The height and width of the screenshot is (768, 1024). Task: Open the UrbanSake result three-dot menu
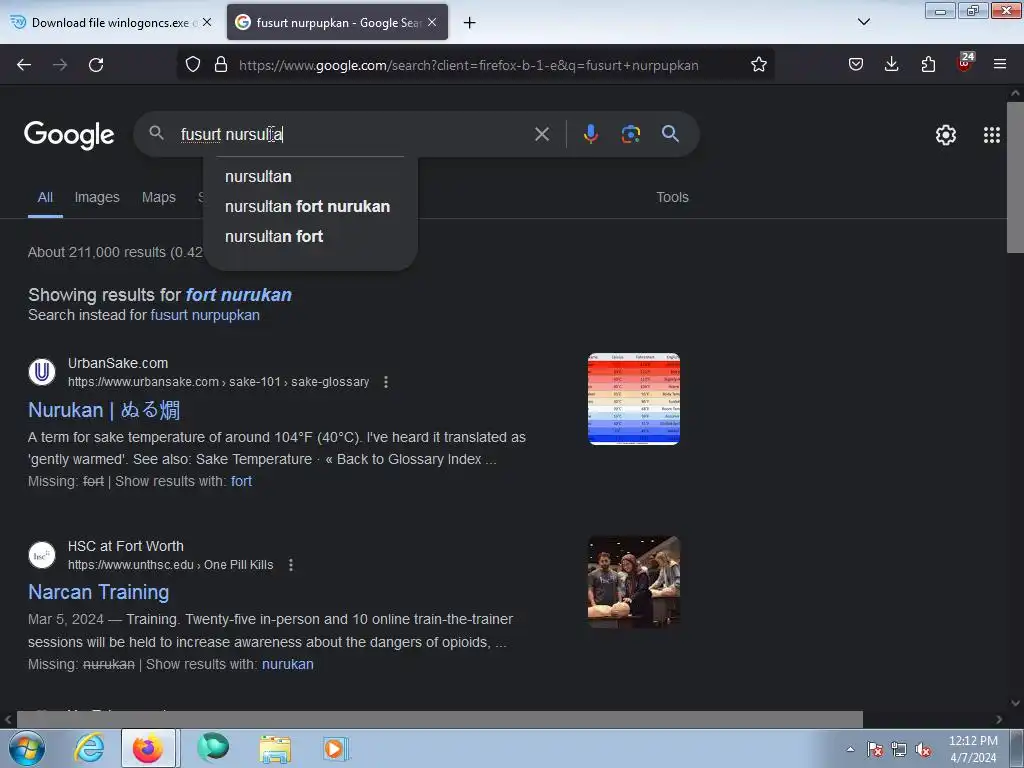(386, 382)
